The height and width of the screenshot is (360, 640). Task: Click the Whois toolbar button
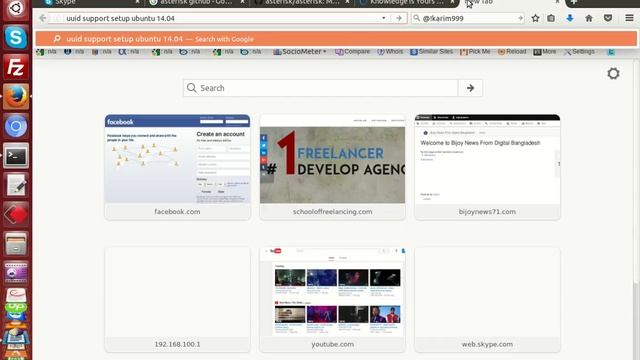(390, 52)
